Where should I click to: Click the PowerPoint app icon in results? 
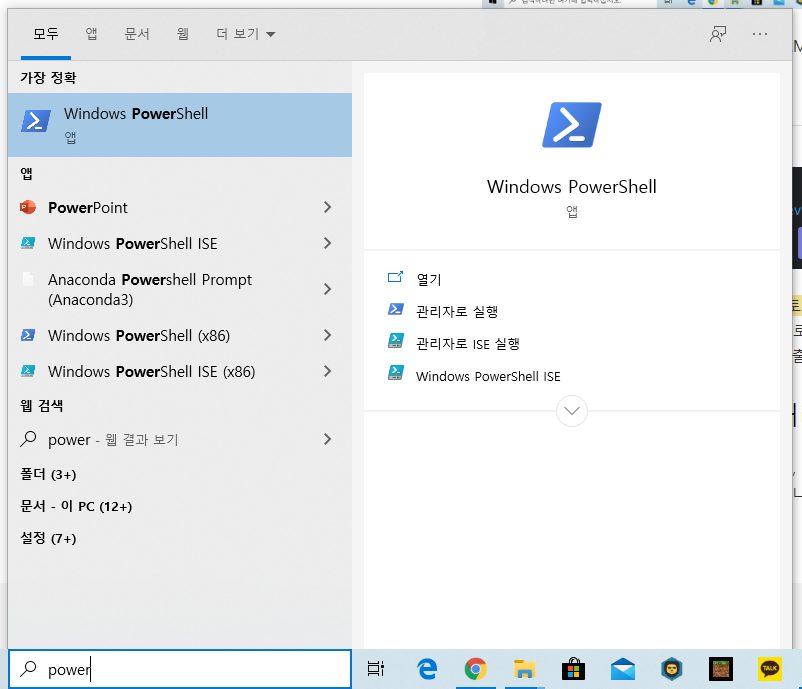click(28, 207)
